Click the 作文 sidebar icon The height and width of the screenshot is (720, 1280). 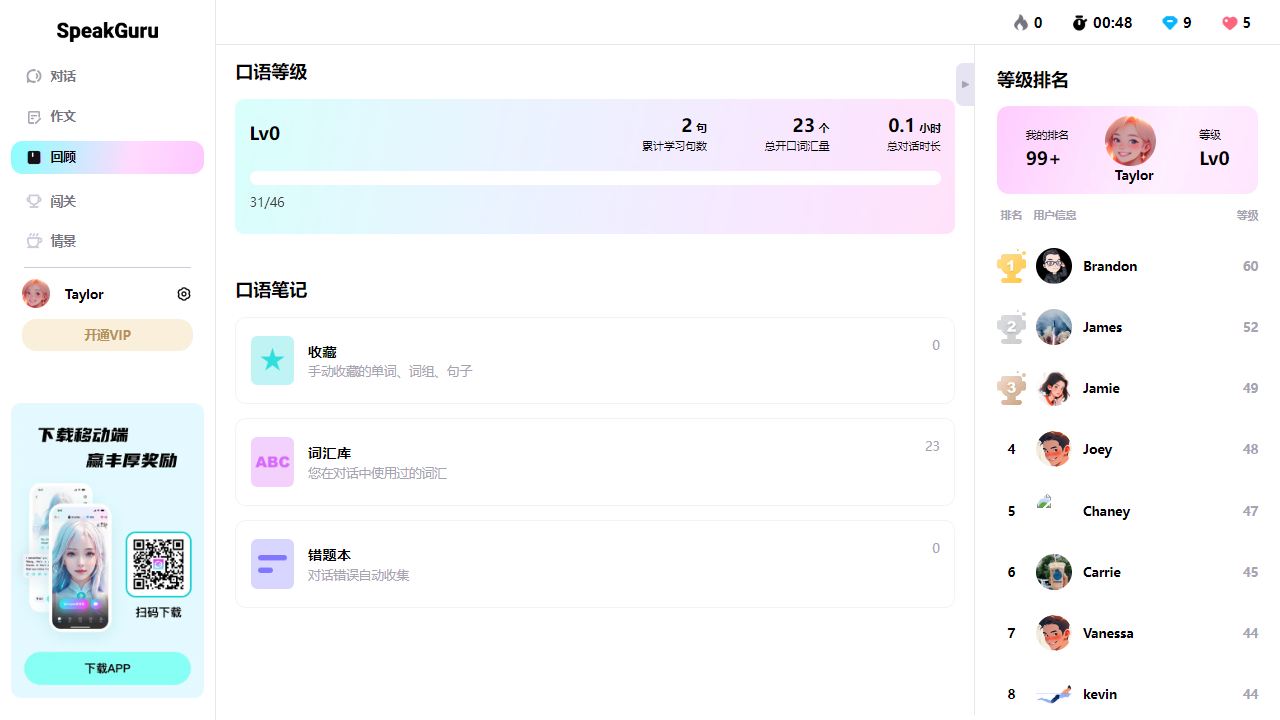coord(34,116)
